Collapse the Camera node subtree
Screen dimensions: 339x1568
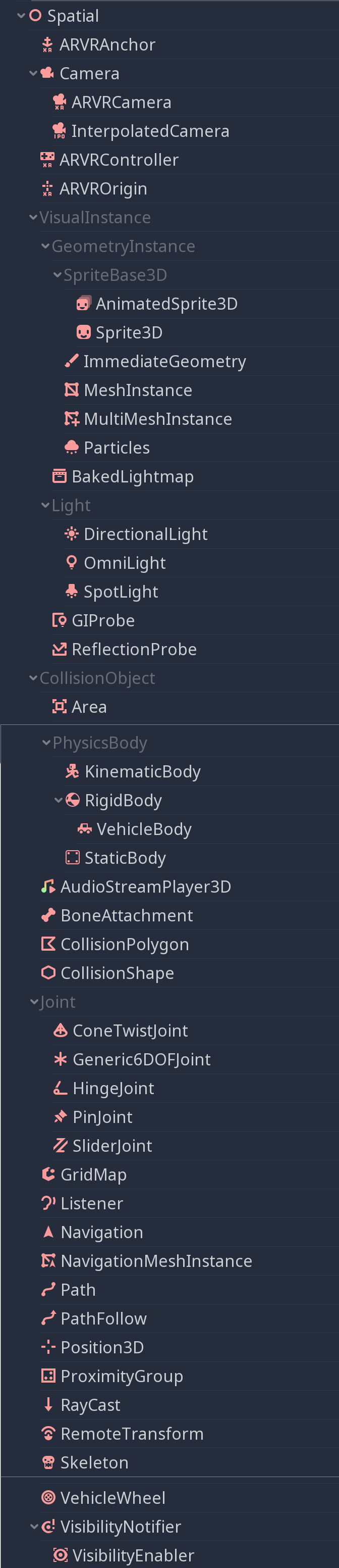tap(33, 74)
